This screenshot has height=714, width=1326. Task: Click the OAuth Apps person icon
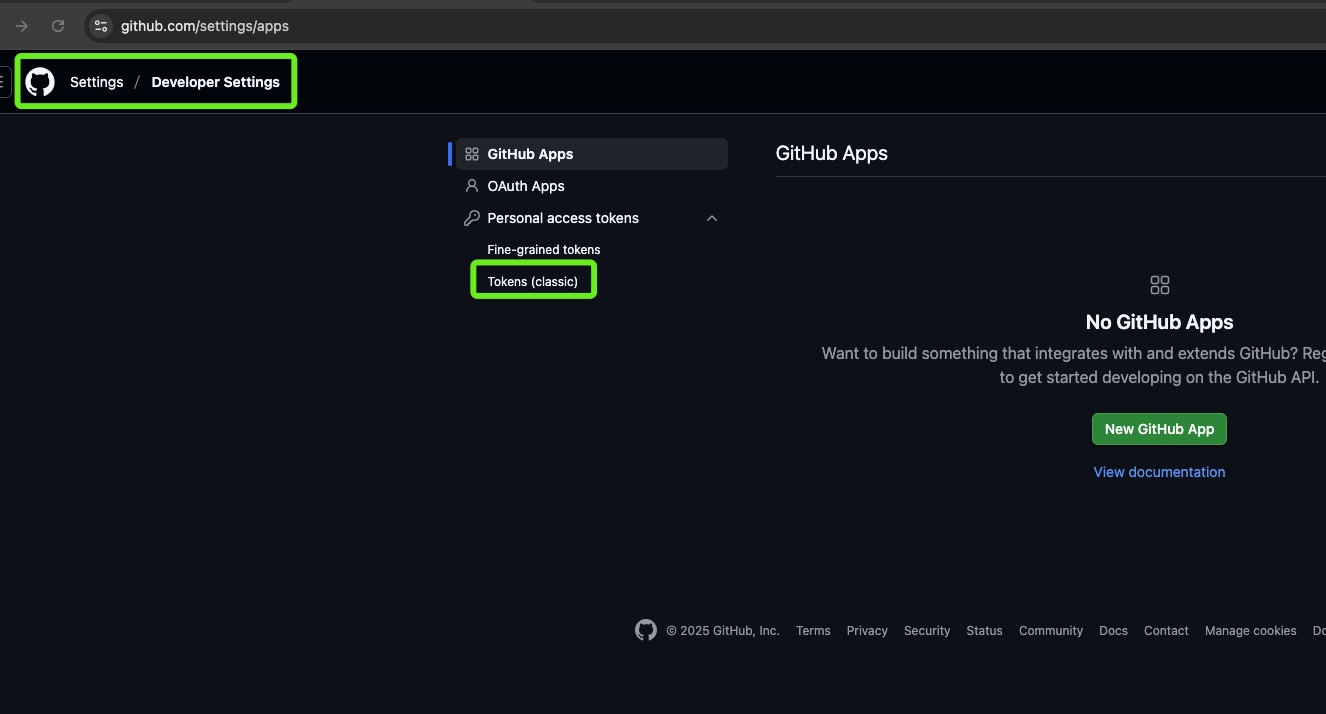tap(472, 186)
